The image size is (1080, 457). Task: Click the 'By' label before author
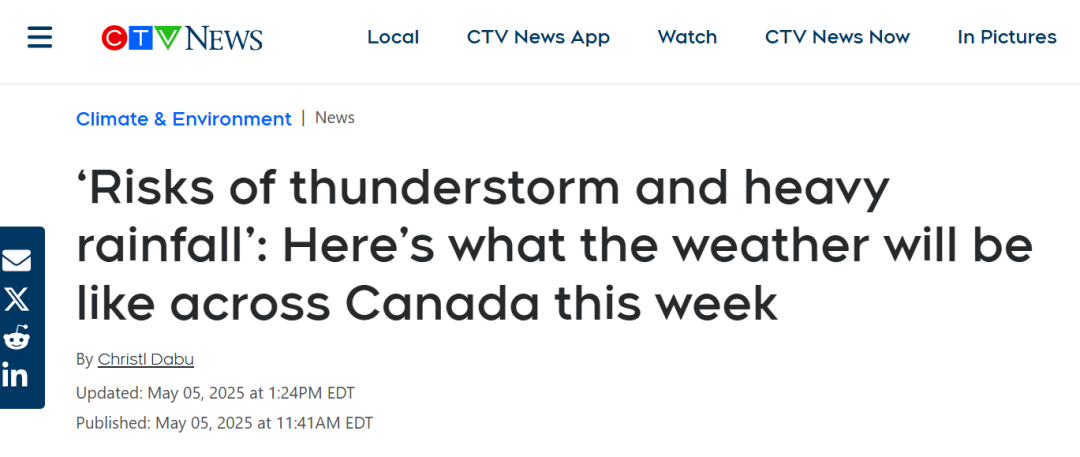[84, 360]
